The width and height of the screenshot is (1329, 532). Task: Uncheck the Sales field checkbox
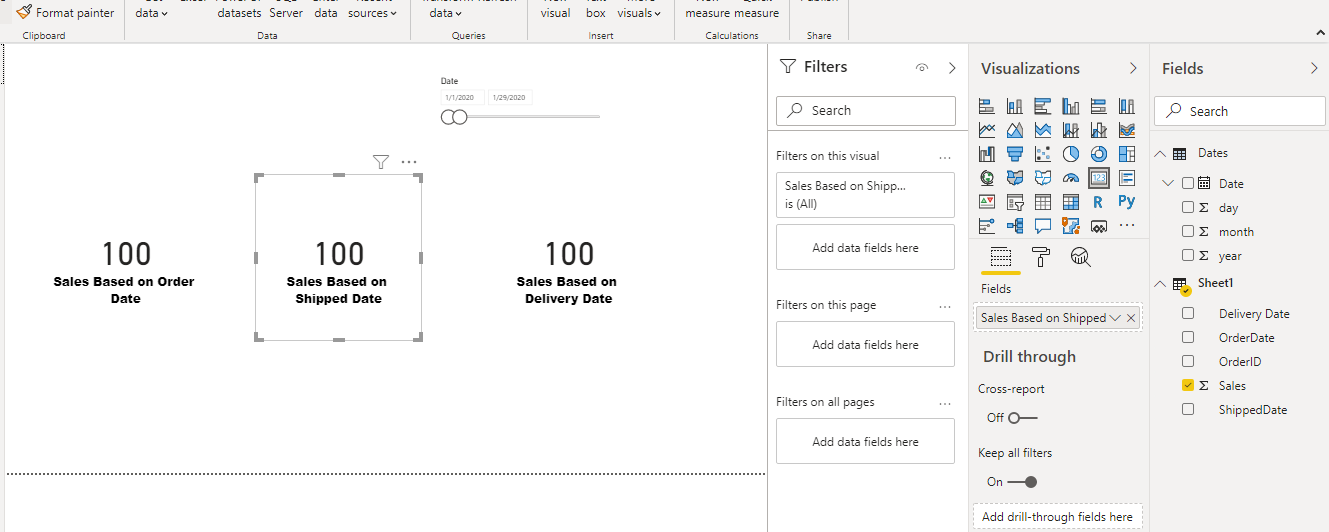tap(1188, 386)
